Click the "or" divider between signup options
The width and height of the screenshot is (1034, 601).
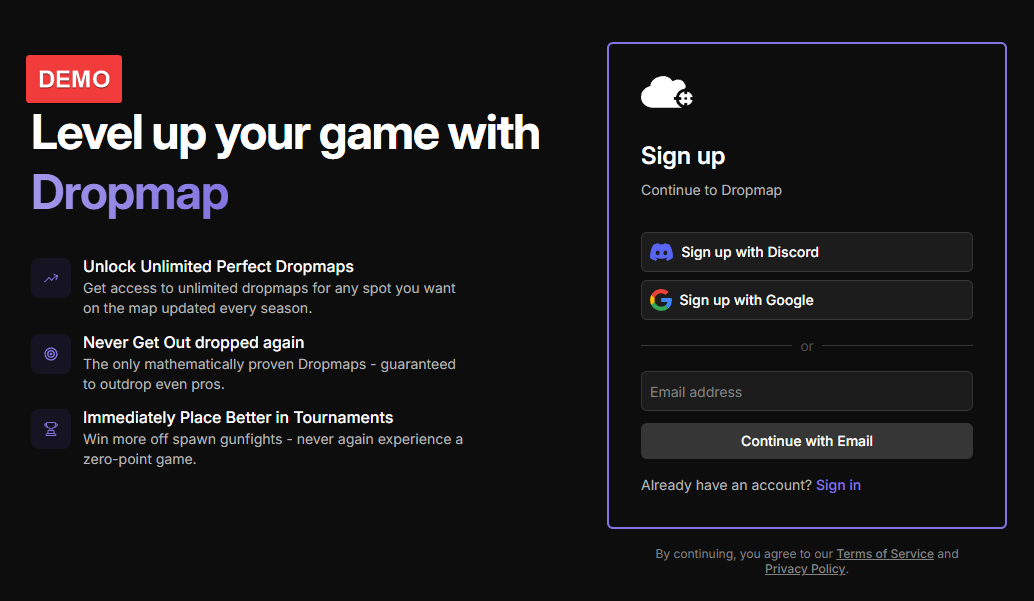click(x=806, y=346)
